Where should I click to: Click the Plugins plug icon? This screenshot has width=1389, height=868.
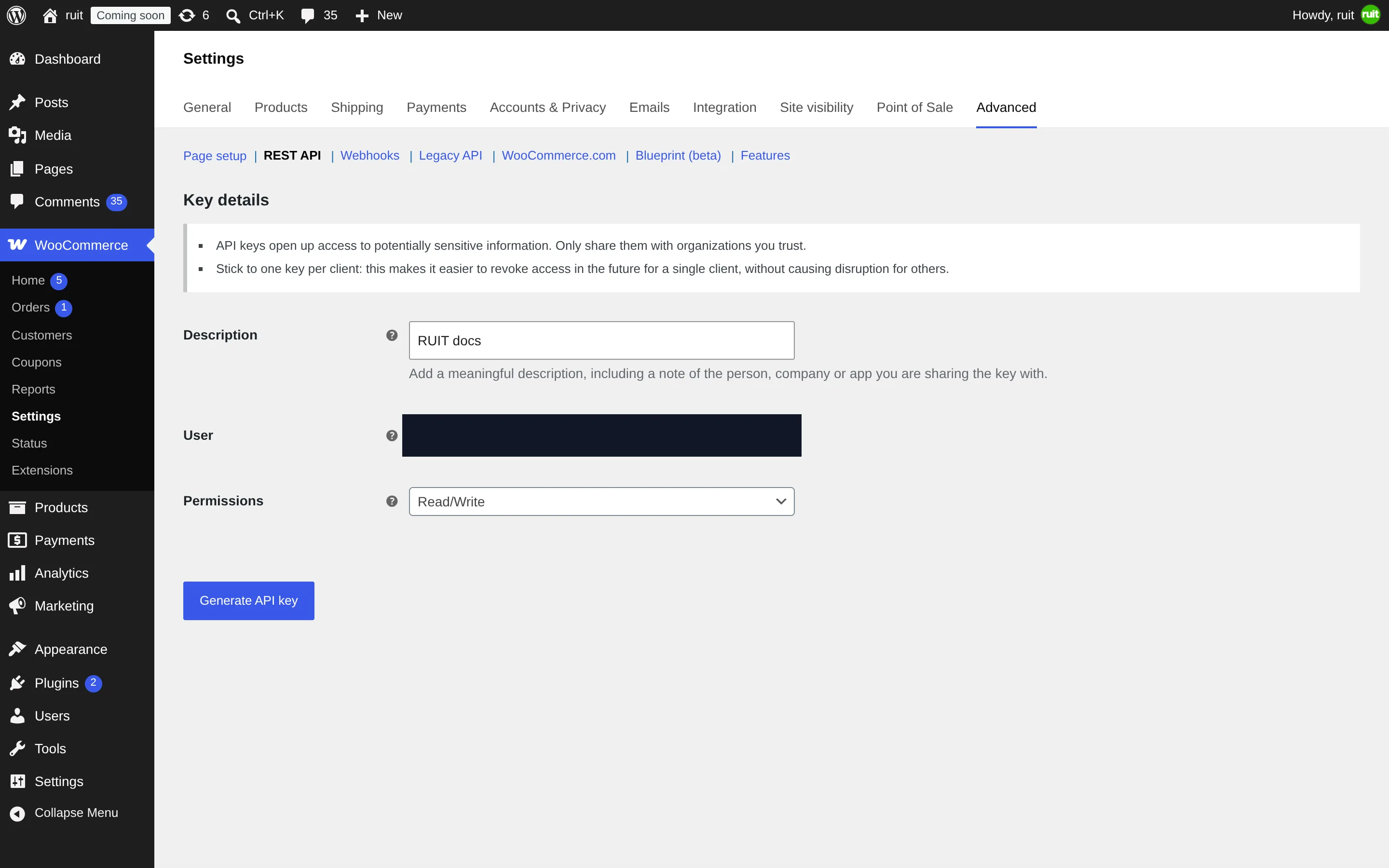click(x=17, y=682)
